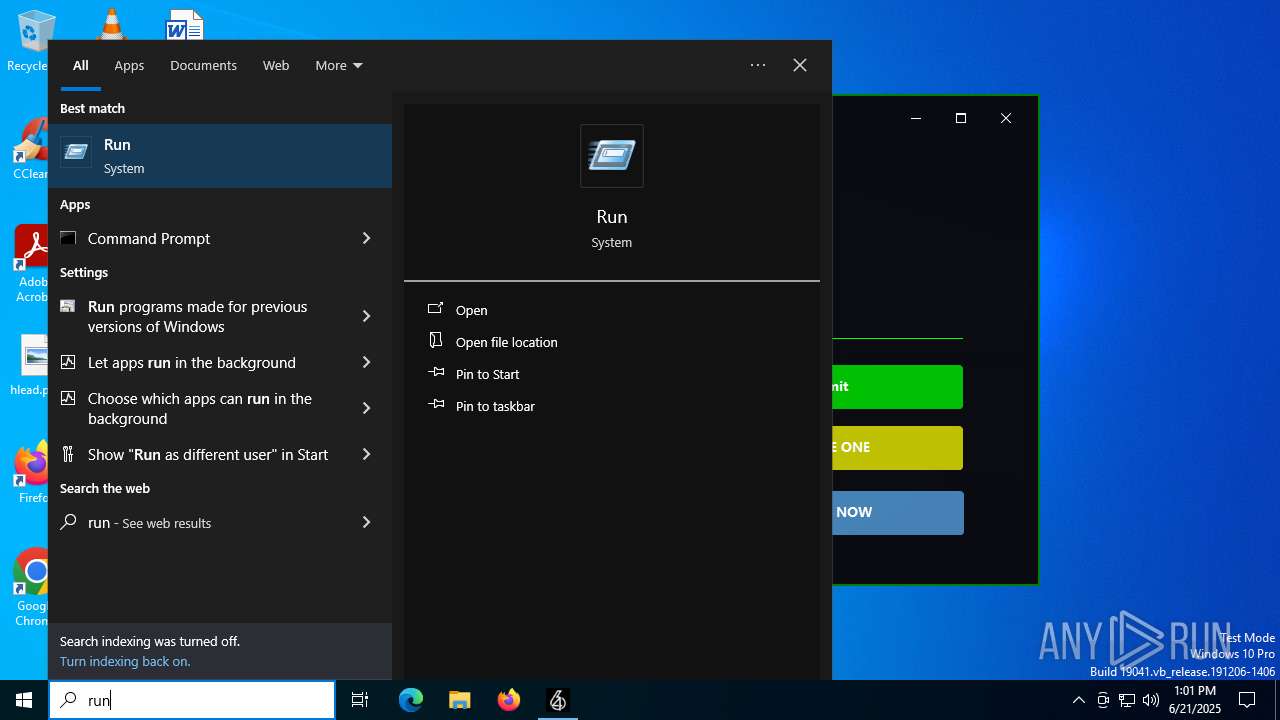Switch to the Web search tab

point(276,65)
